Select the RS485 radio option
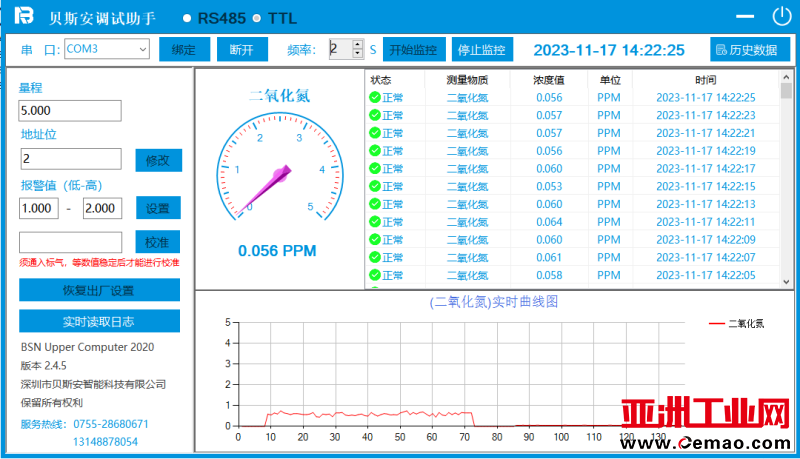 [x=187, y=18]
